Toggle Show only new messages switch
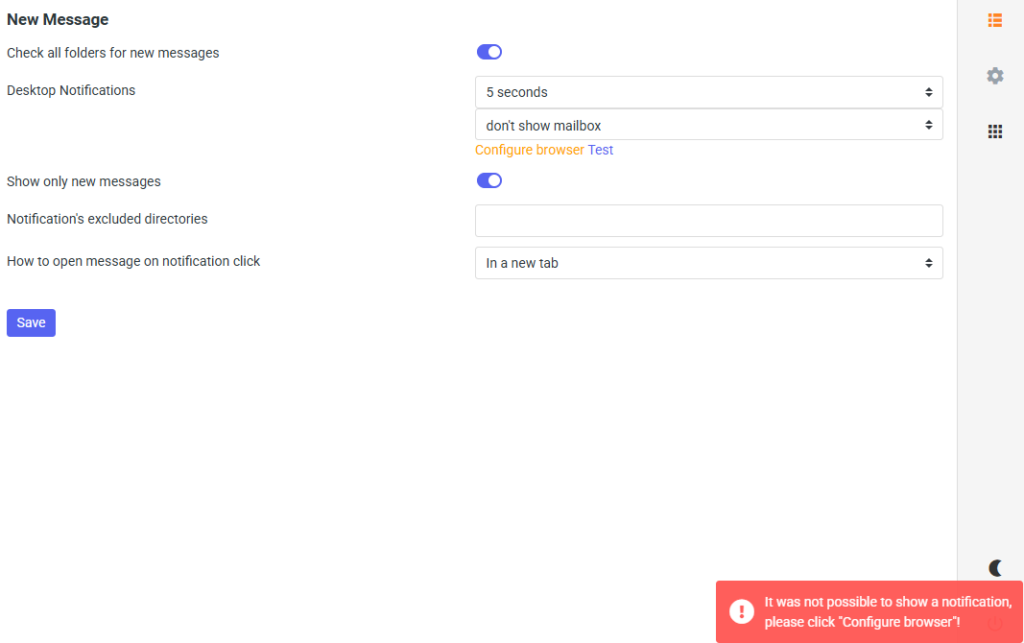Viewport: 1024px width, 643px height. (x=489, y=181)
